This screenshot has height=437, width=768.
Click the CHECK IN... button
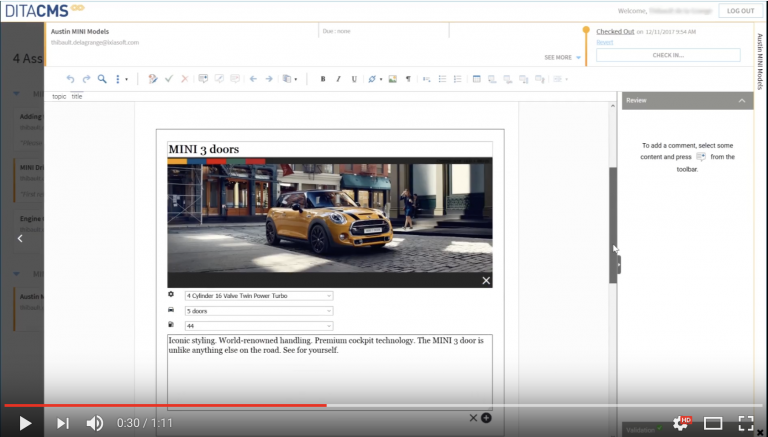[x=668, y=55]
